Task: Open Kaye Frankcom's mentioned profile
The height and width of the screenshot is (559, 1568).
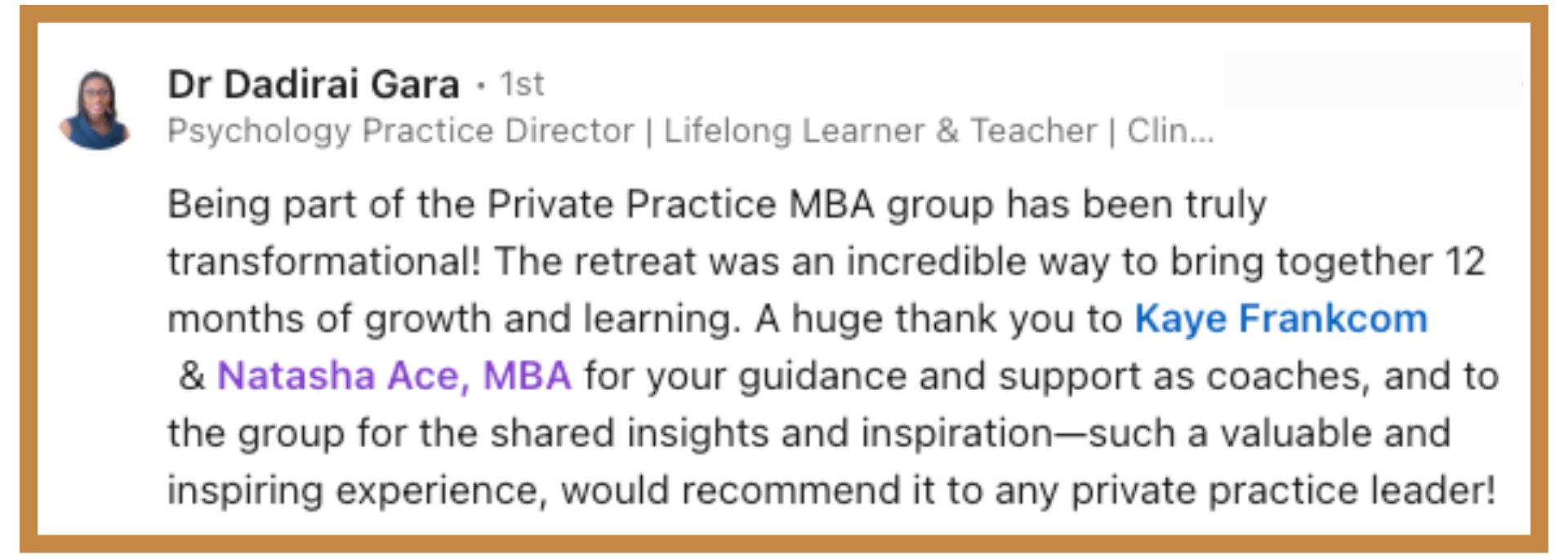Action: tap(1281, 318)
